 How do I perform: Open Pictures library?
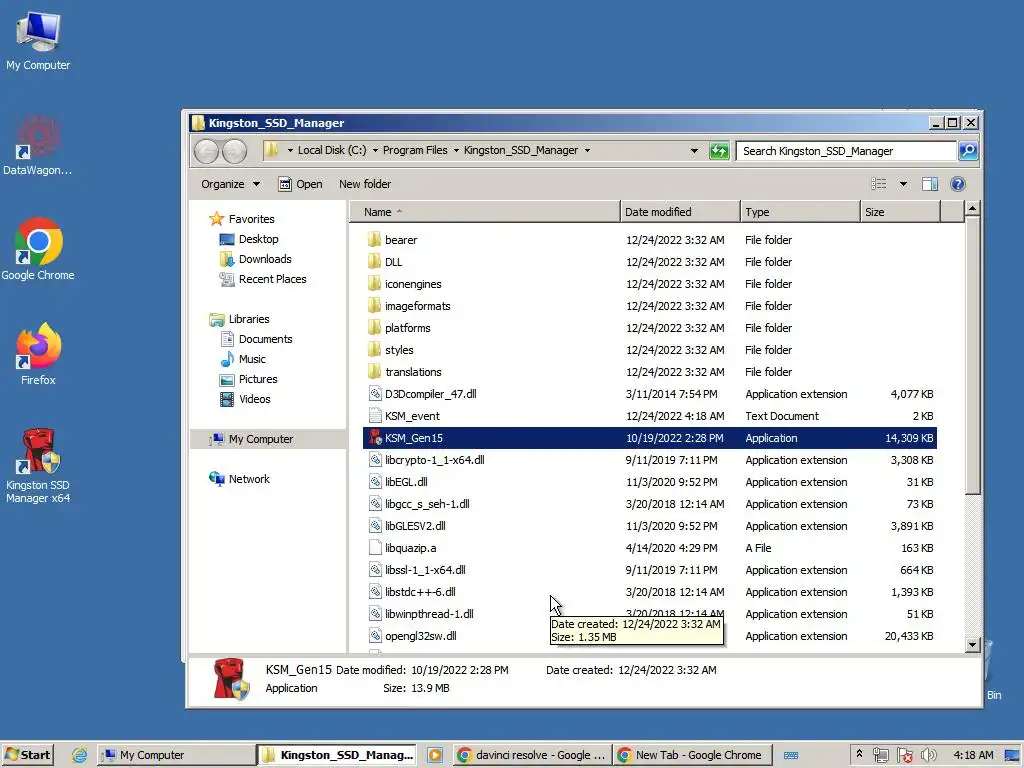(258, 379)
